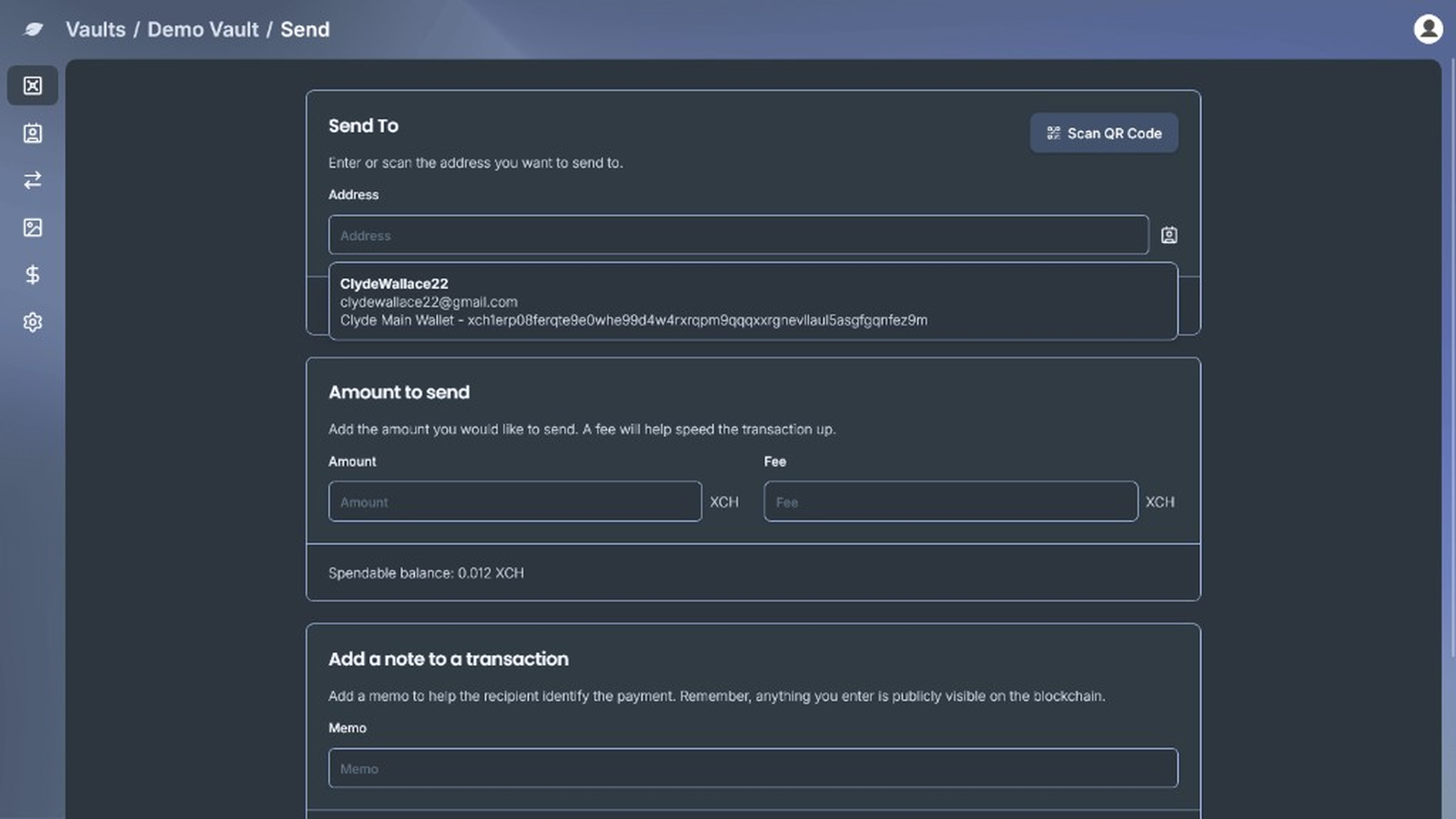Open the dollar sign sidebar icon
The height and width of the screenshot is (819, 1456).
(33, 275)
